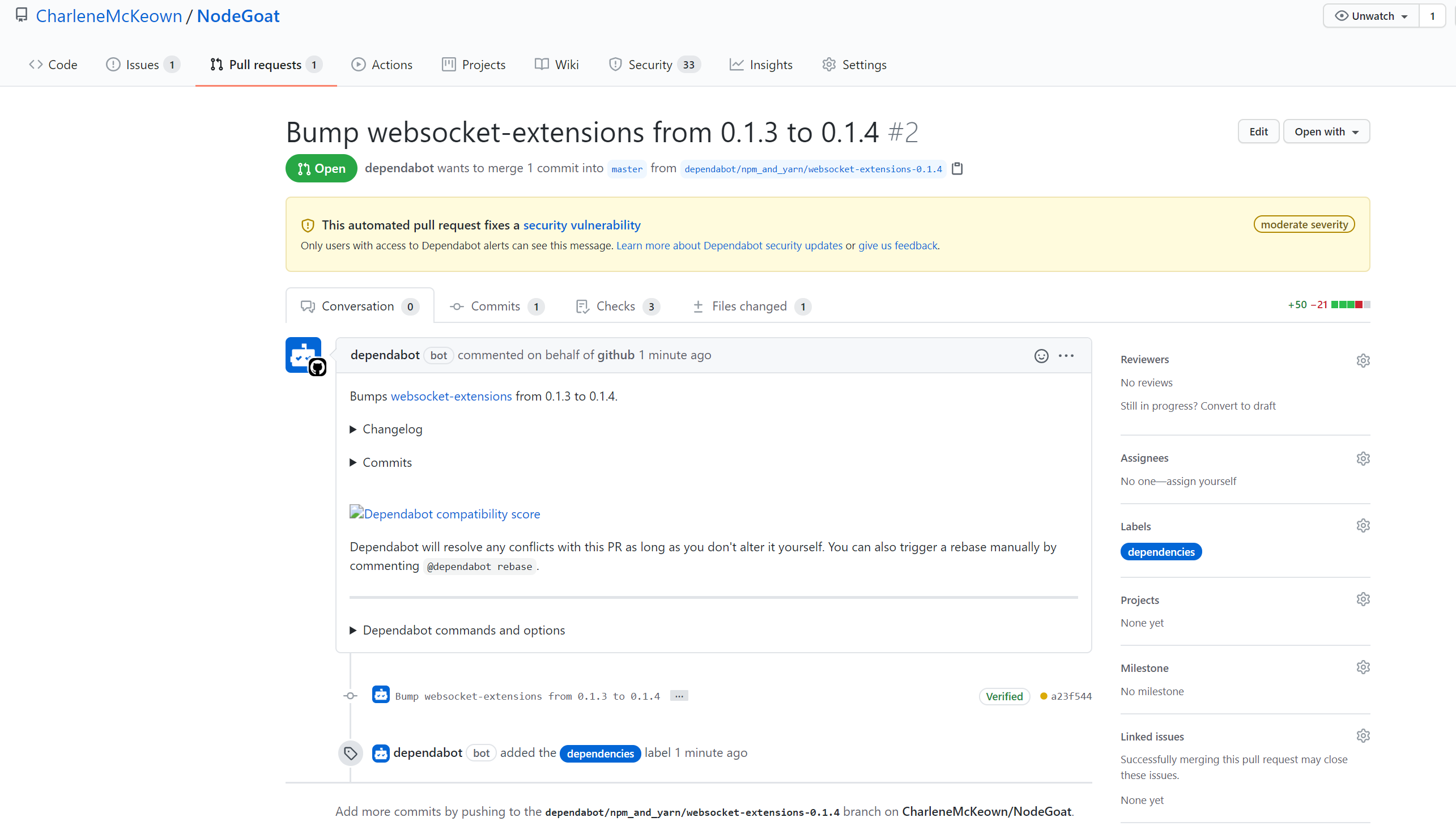Open the Unwatch dropdown

coord(1370,16)
